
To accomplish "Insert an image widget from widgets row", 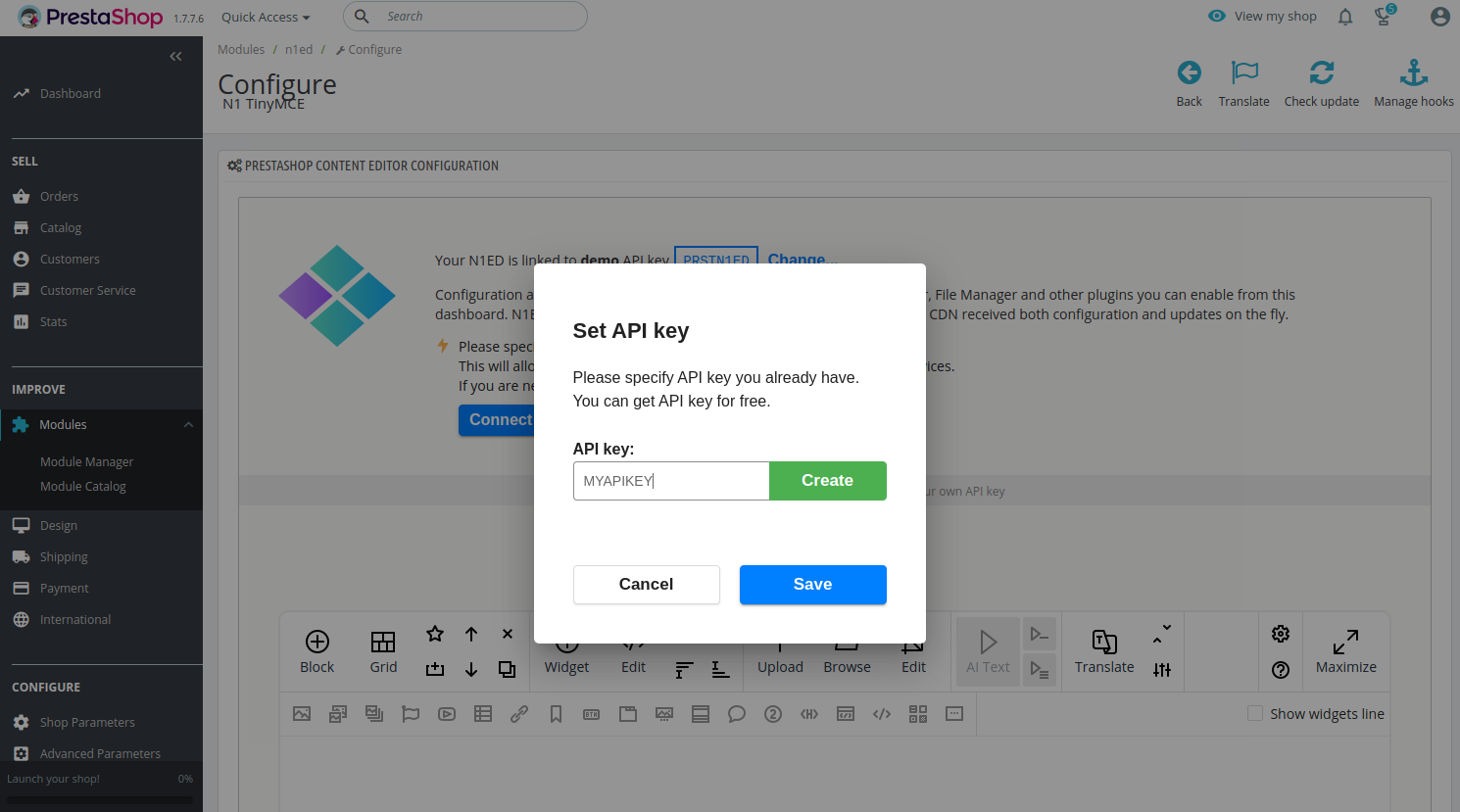I will click(x=302, y=714).
